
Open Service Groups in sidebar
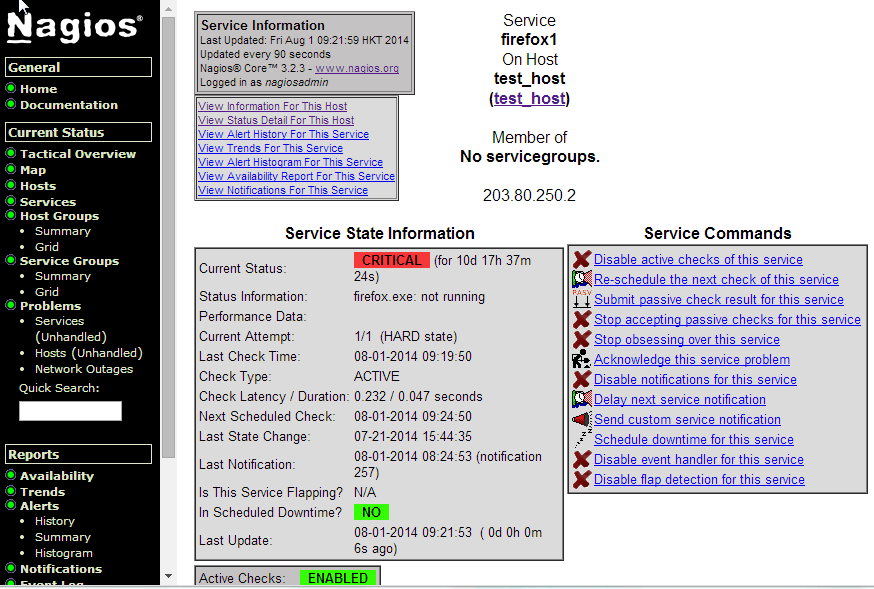[70, 261]
